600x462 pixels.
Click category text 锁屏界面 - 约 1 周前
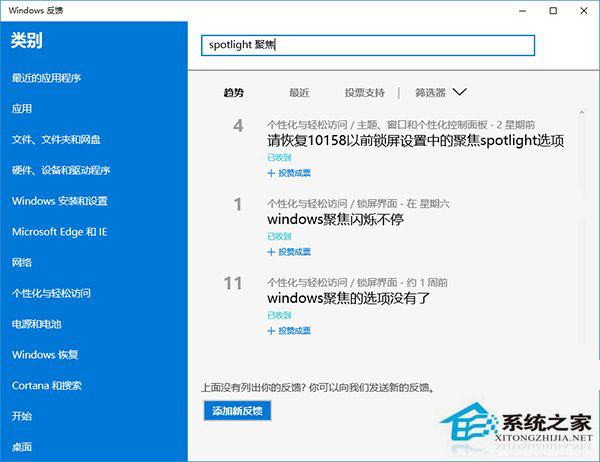click(x=402, y=282)
